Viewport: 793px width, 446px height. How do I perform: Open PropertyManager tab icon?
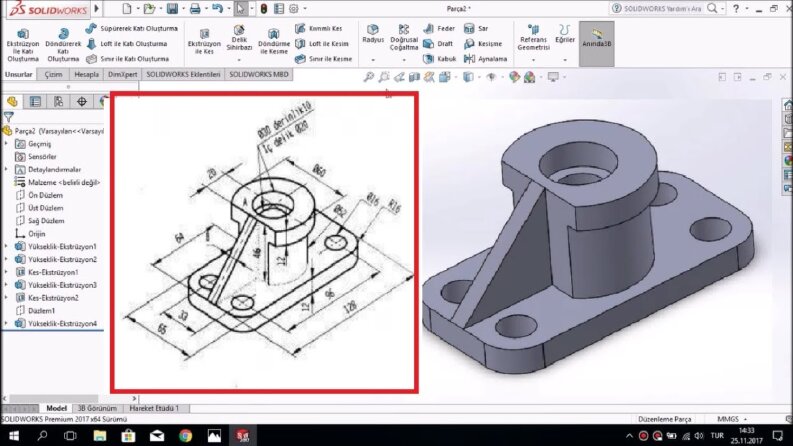click(35, 102)
